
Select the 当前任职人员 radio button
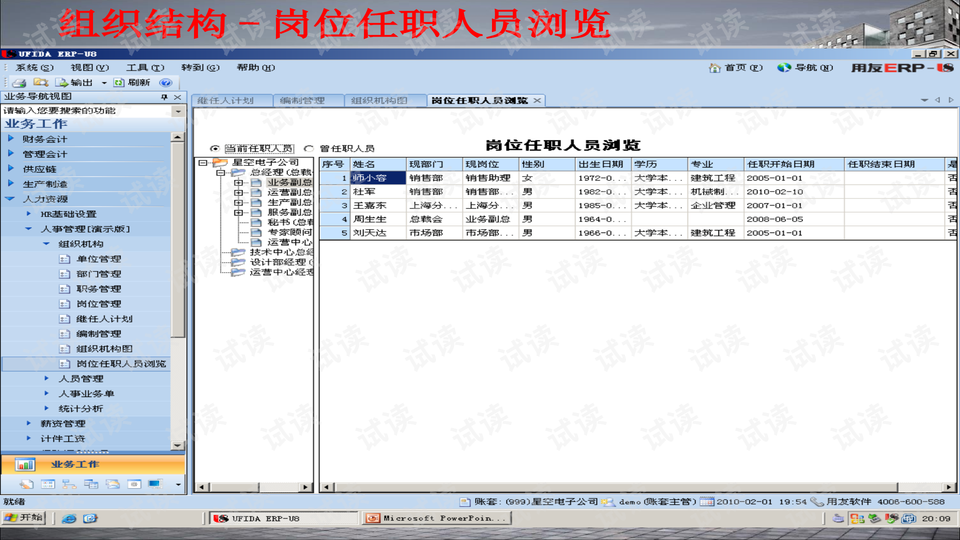tap(214, 149)
